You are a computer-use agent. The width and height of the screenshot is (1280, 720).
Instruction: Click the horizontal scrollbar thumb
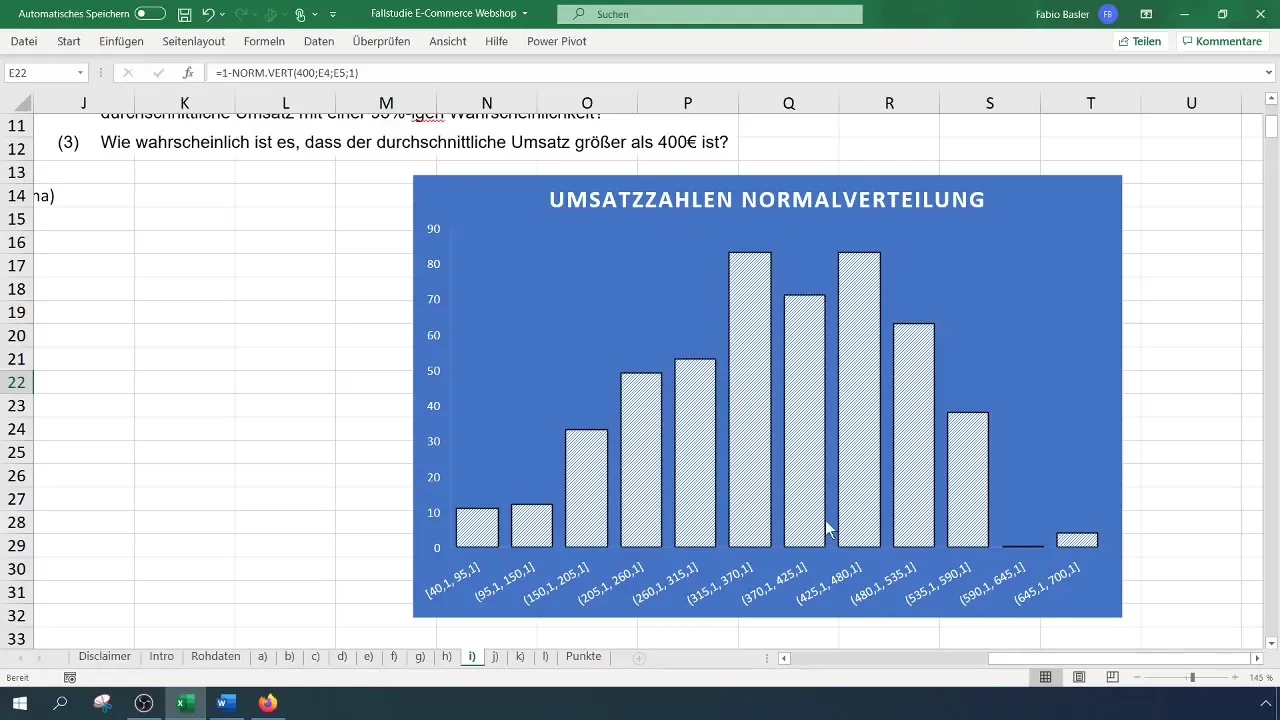pyautogui.click(x=1119, y=658)
